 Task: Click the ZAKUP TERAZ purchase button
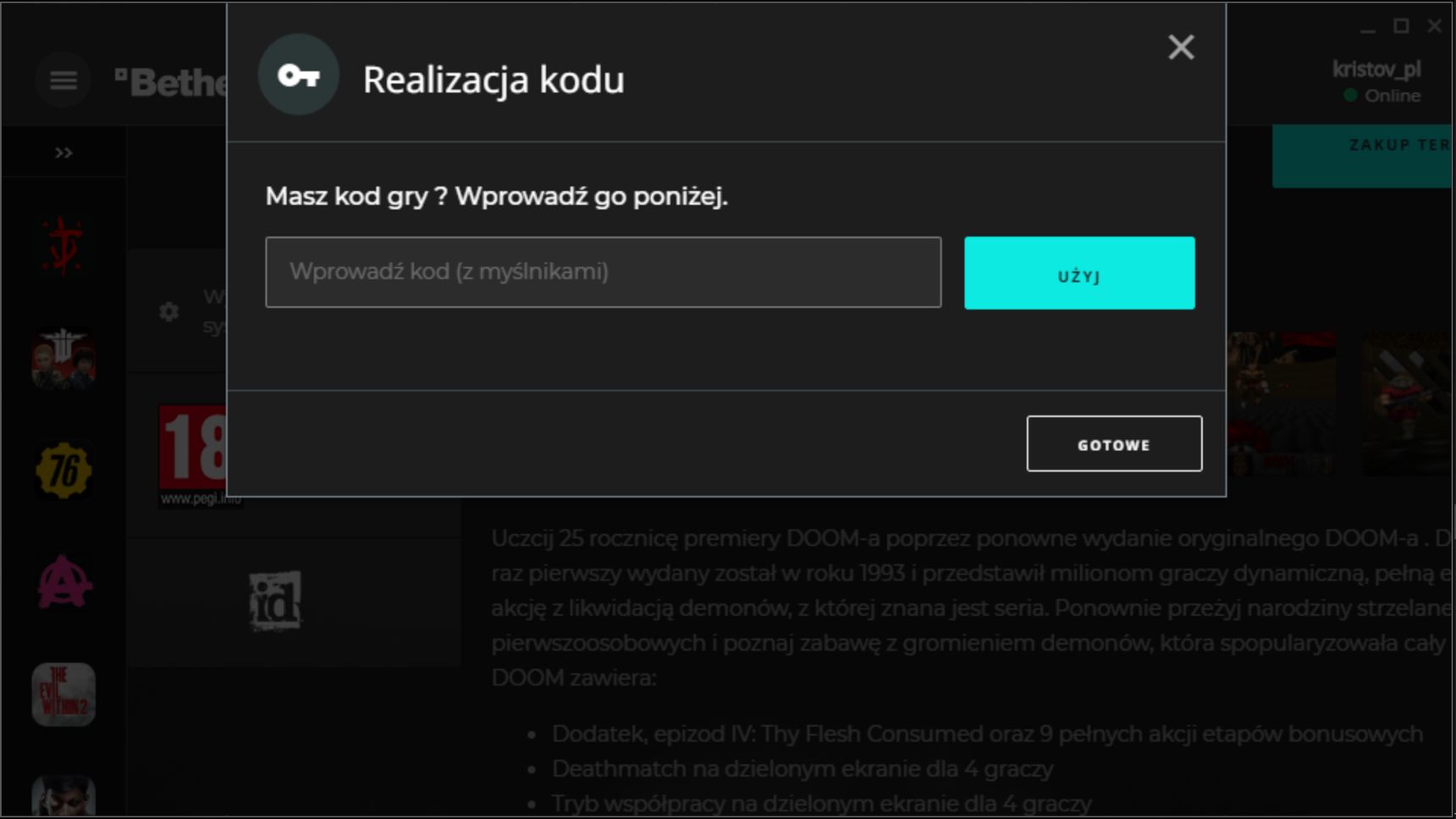point(1362,156)
